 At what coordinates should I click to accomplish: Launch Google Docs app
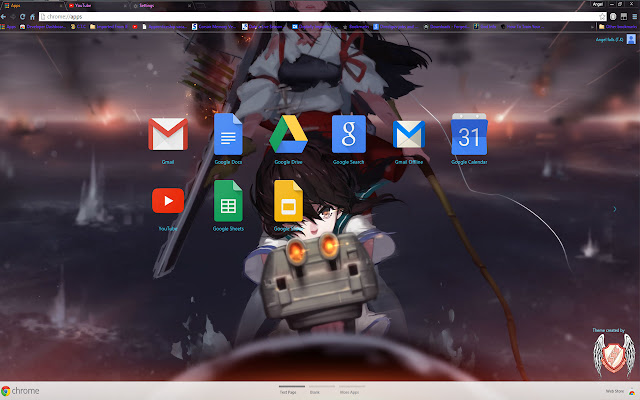tap(228, 134)
